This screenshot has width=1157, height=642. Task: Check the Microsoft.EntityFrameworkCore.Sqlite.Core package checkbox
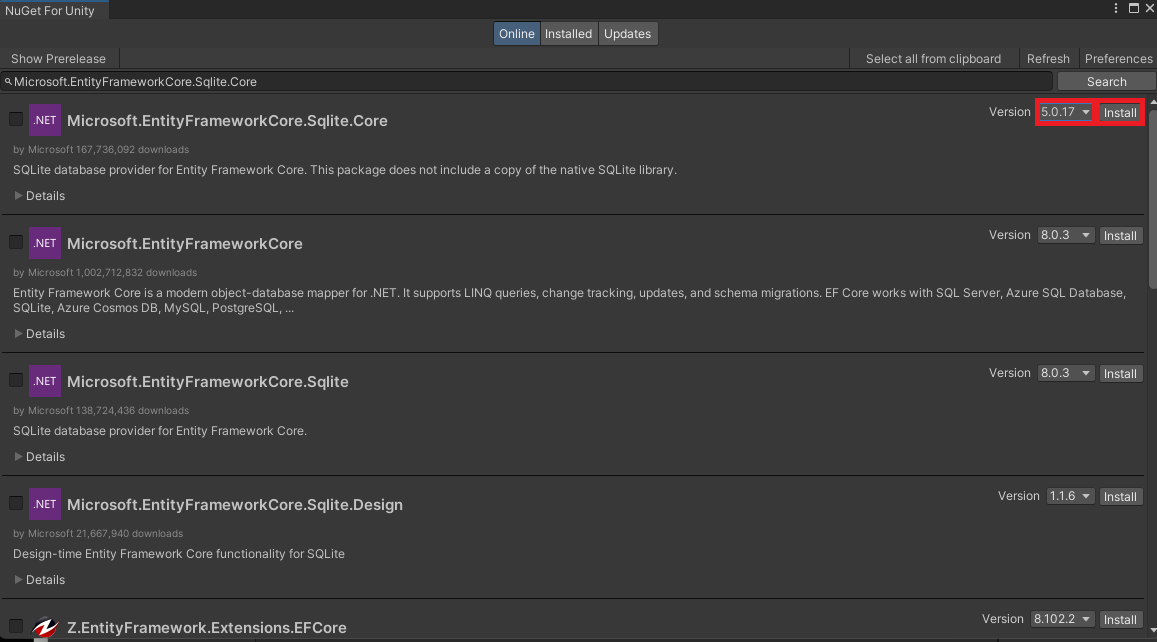[x=15, y=119]
